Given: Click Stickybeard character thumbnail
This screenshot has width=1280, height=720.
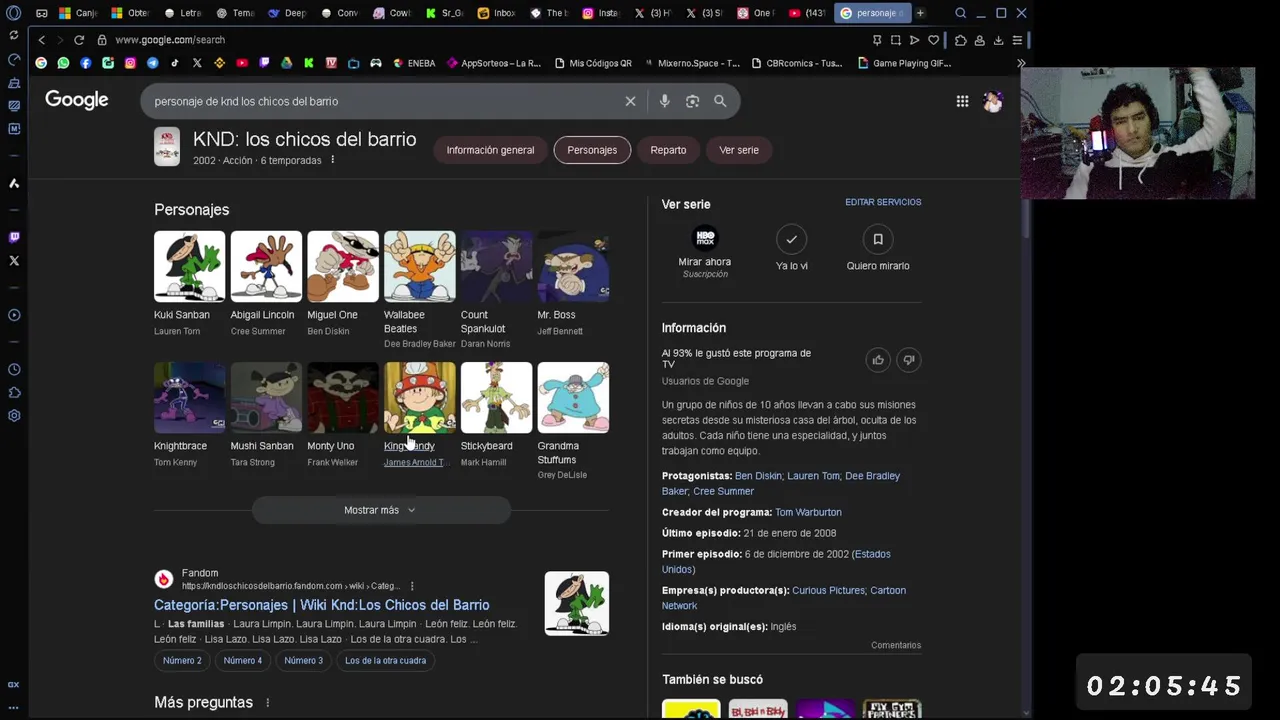Looking at the screenshot, I should (496, 397).
